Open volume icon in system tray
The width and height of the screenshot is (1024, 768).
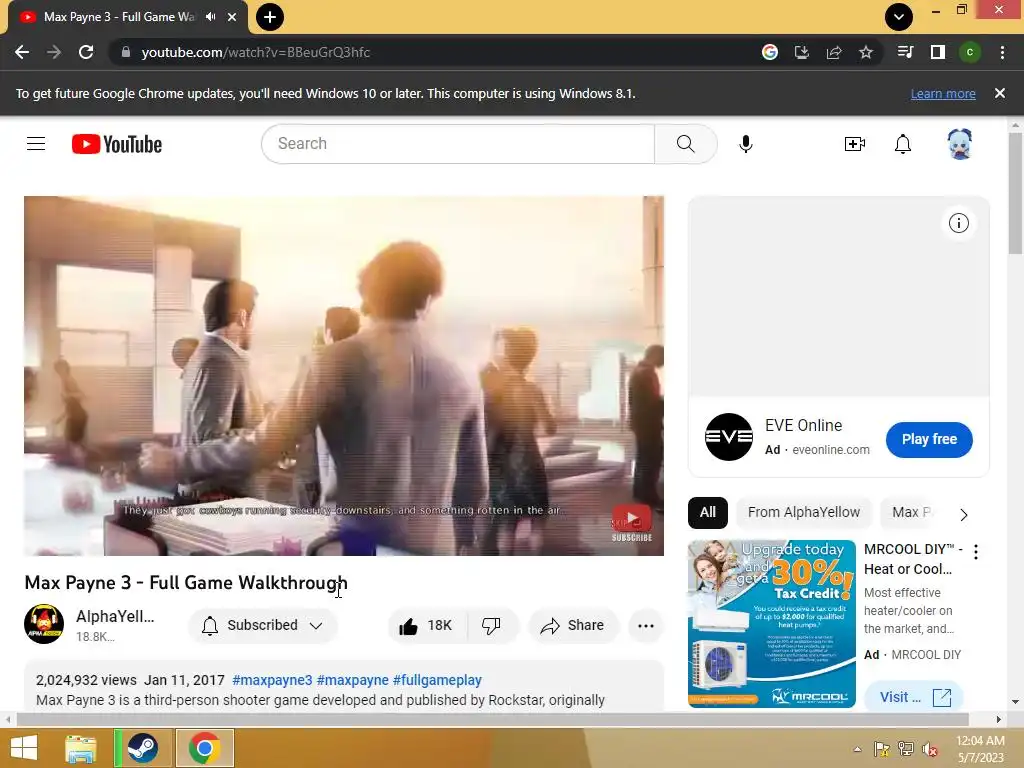(929, 749)
